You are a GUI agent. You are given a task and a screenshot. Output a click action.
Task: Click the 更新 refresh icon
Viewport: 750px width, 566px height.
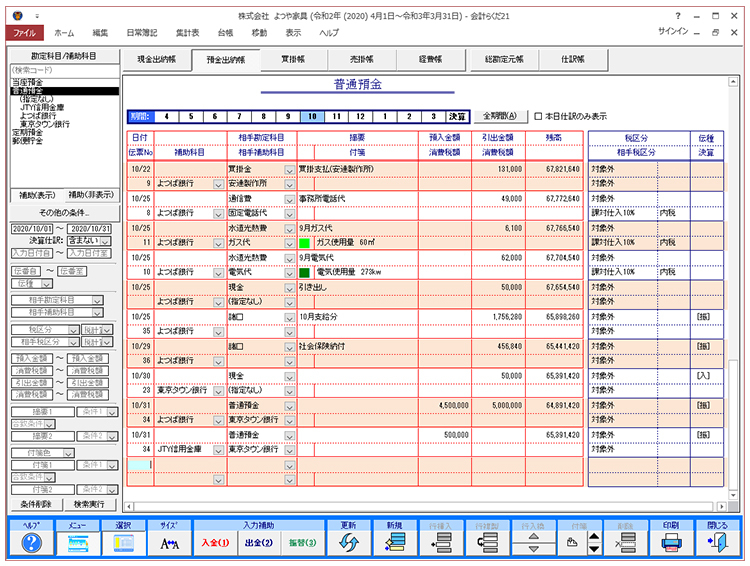(348, 543)
